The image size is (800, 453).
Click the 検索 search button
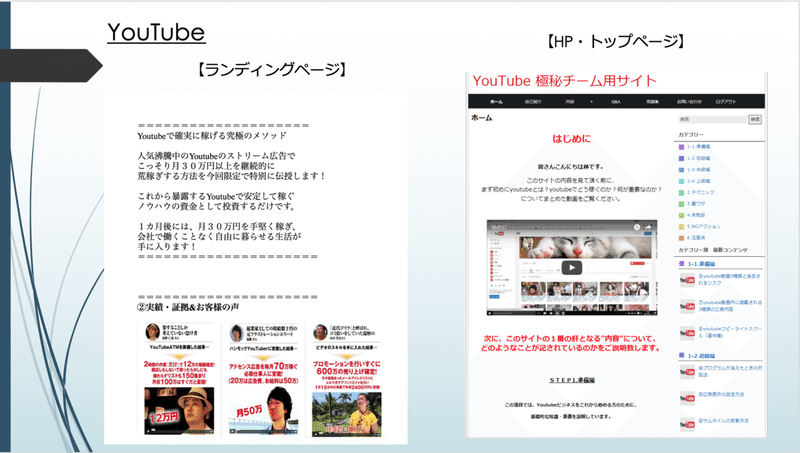tap(755, 119)
